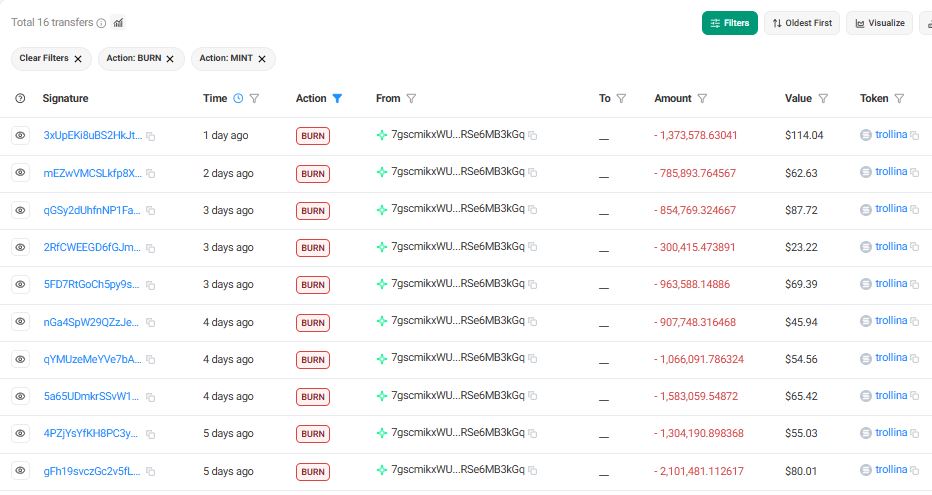Copy trollina token in the $114.04 row

coord(915,136)
